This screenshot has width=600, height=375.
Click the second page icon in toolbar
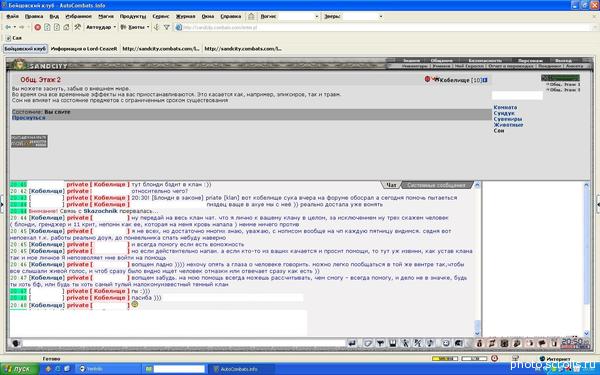pos(57,27)
